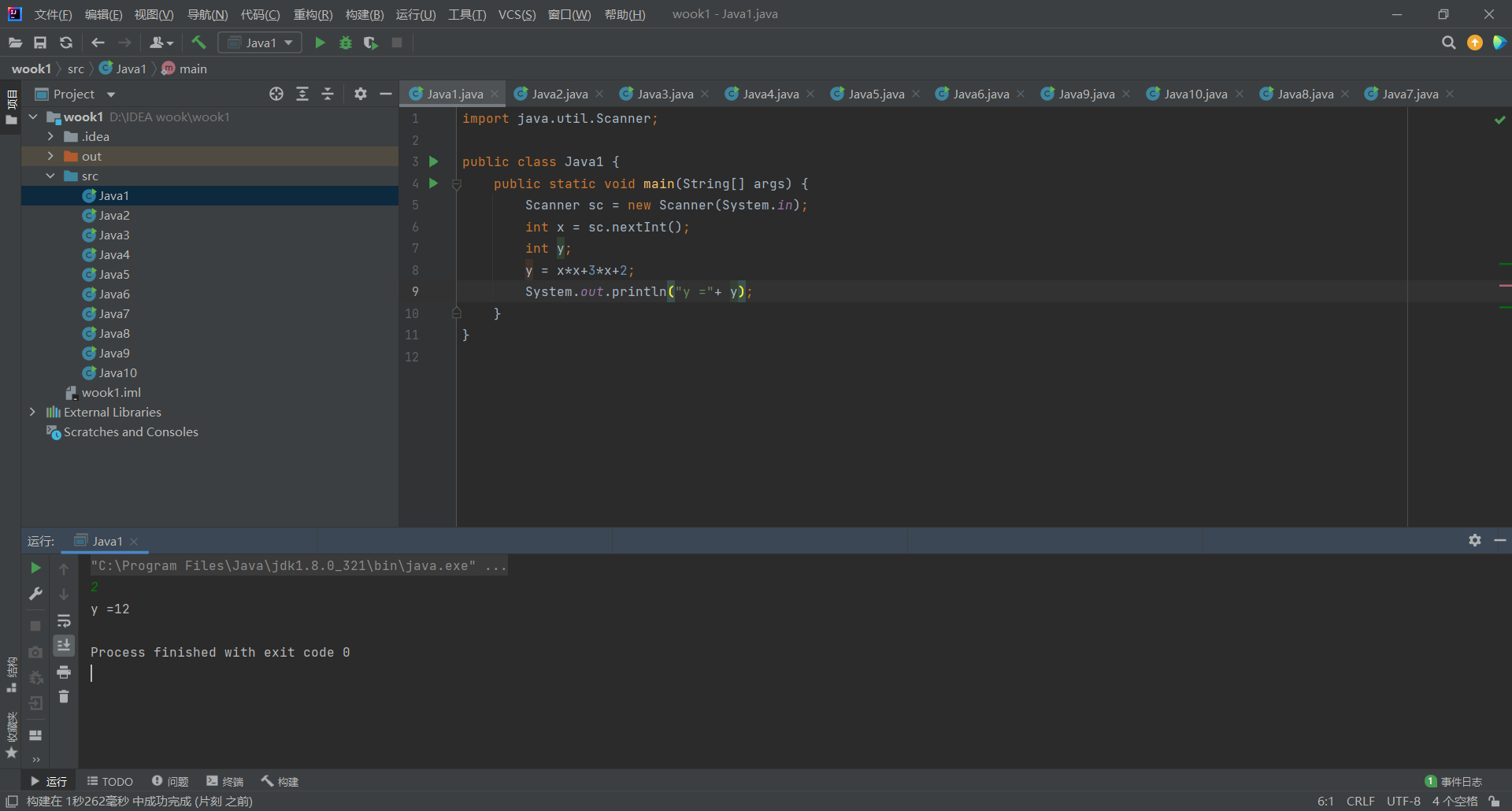The height and width of the screenshot is (811, 1512).
Task: Switch to the Java10.java editor tab
Action: (x=1195, y=94)
